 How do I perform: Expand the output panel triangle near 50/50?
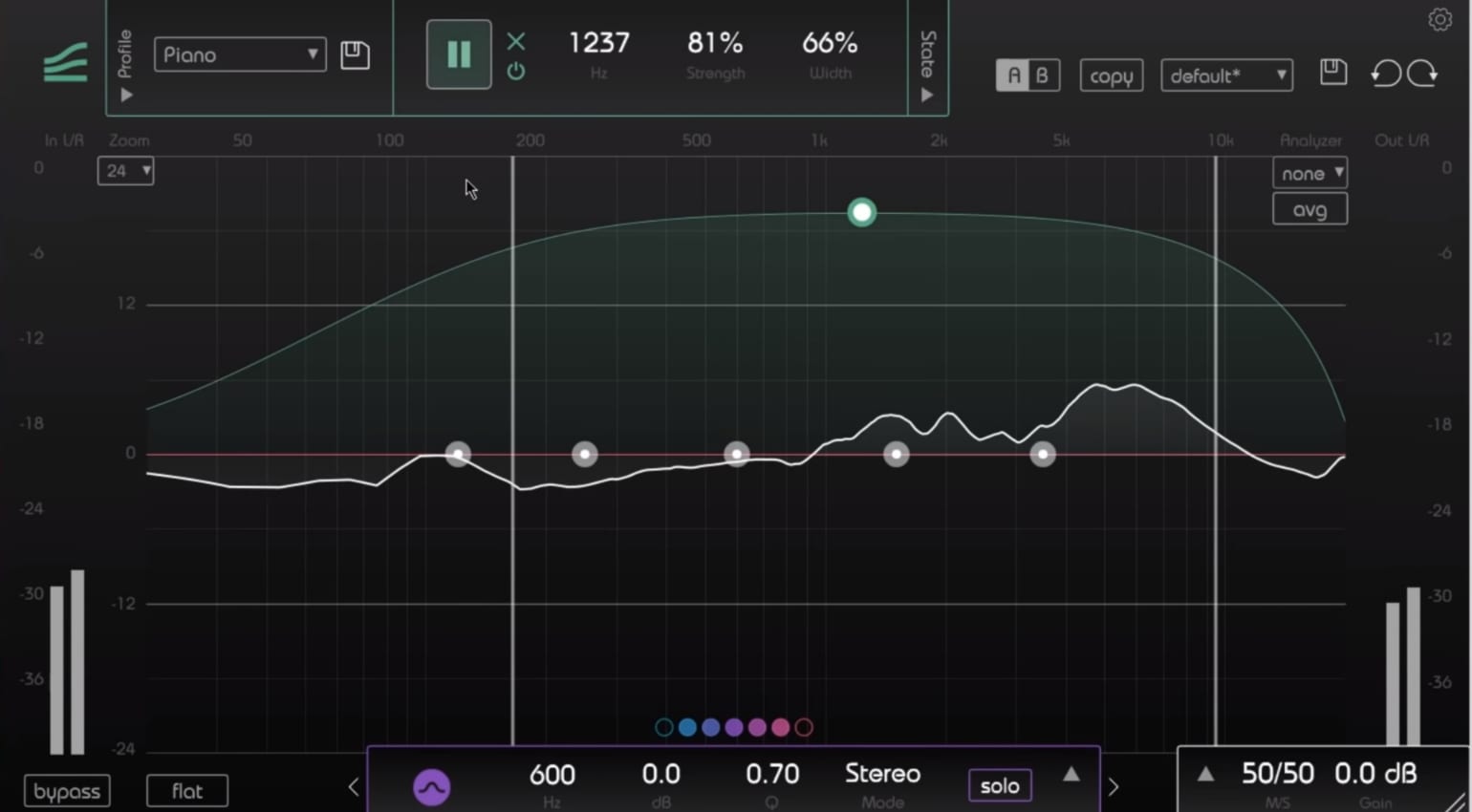coord(1205,774)
